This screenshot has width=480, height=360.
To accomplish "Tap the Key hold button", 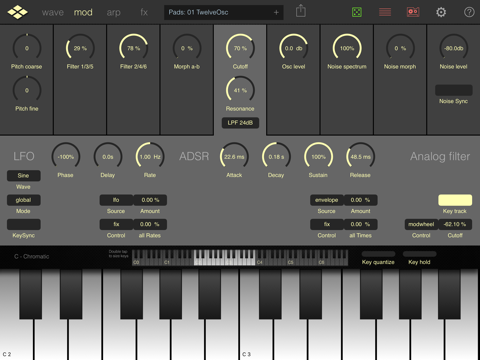I will (419, 254).
